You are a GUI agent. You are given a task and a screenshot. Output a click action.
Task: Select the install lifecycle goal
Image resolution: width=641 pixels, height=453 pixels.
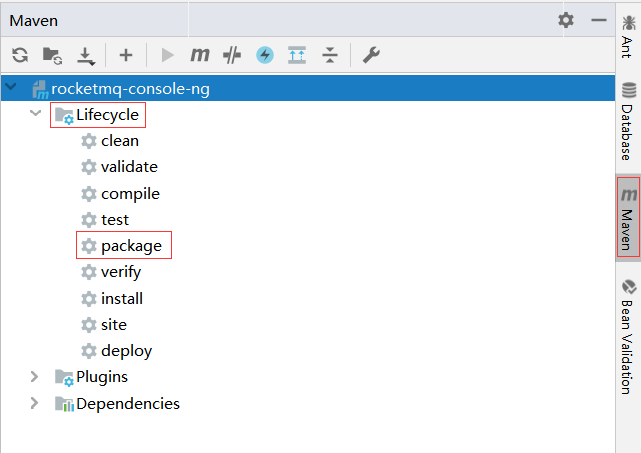[x=112, y=299]
